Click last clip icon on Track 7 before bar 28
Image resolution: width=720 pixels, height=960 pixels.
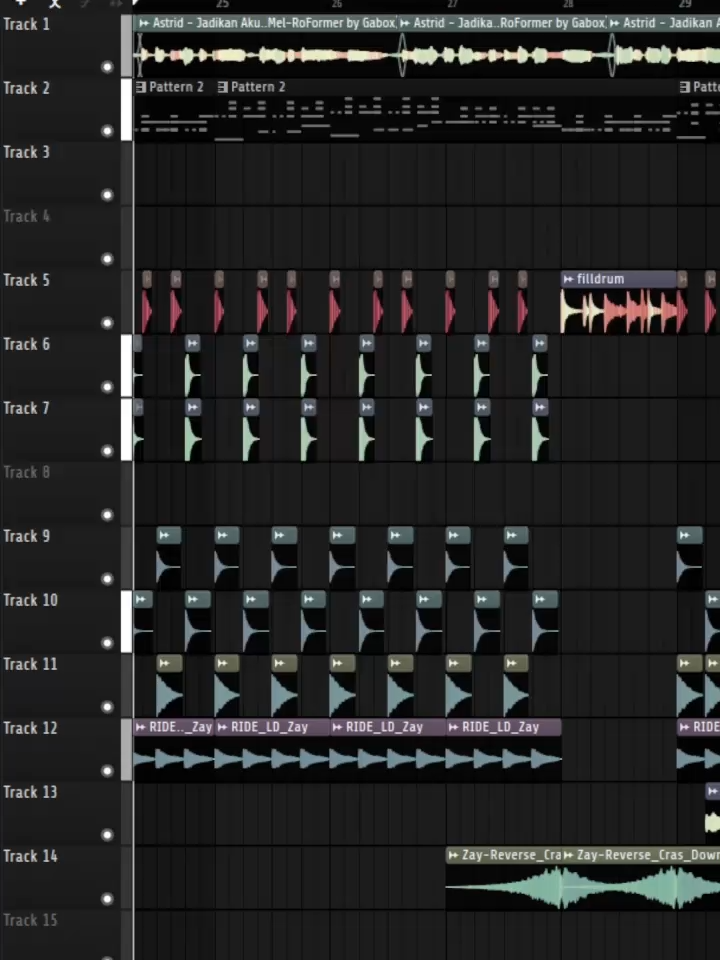coord(539,407)
